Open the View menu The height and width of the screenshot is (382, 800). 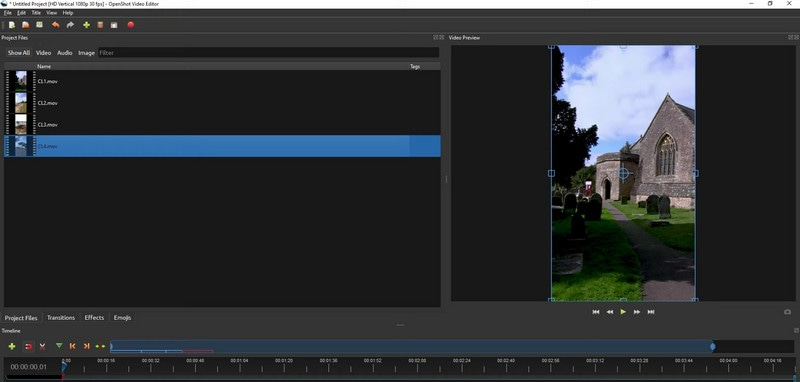tap(52, 13)
